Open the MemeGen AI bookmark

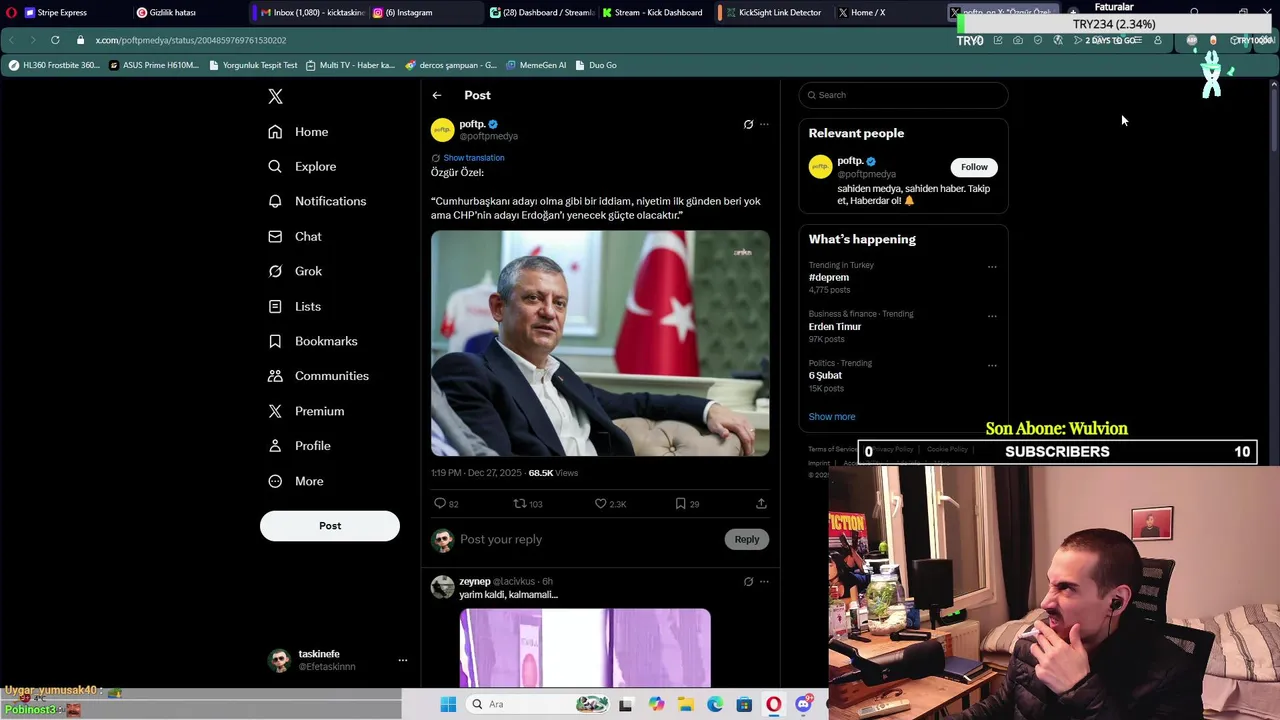tap(536, 65)
